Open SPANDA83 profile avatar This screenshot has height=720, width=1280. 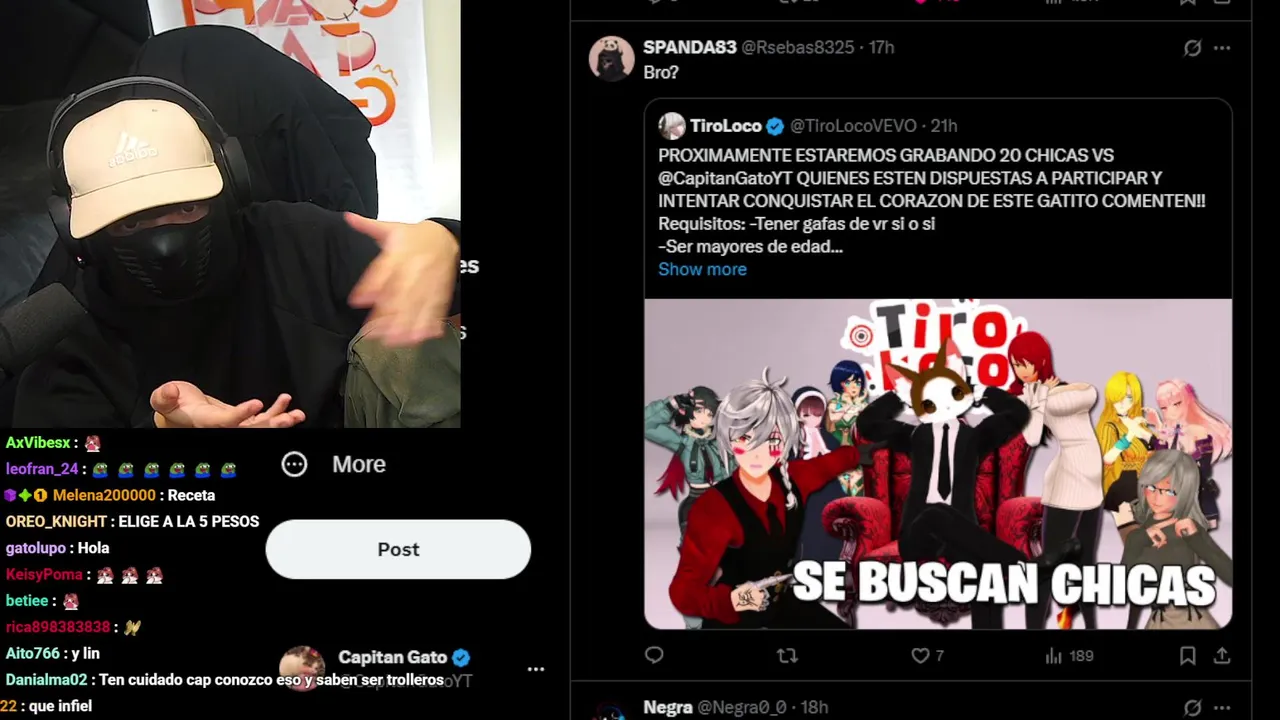611,58
